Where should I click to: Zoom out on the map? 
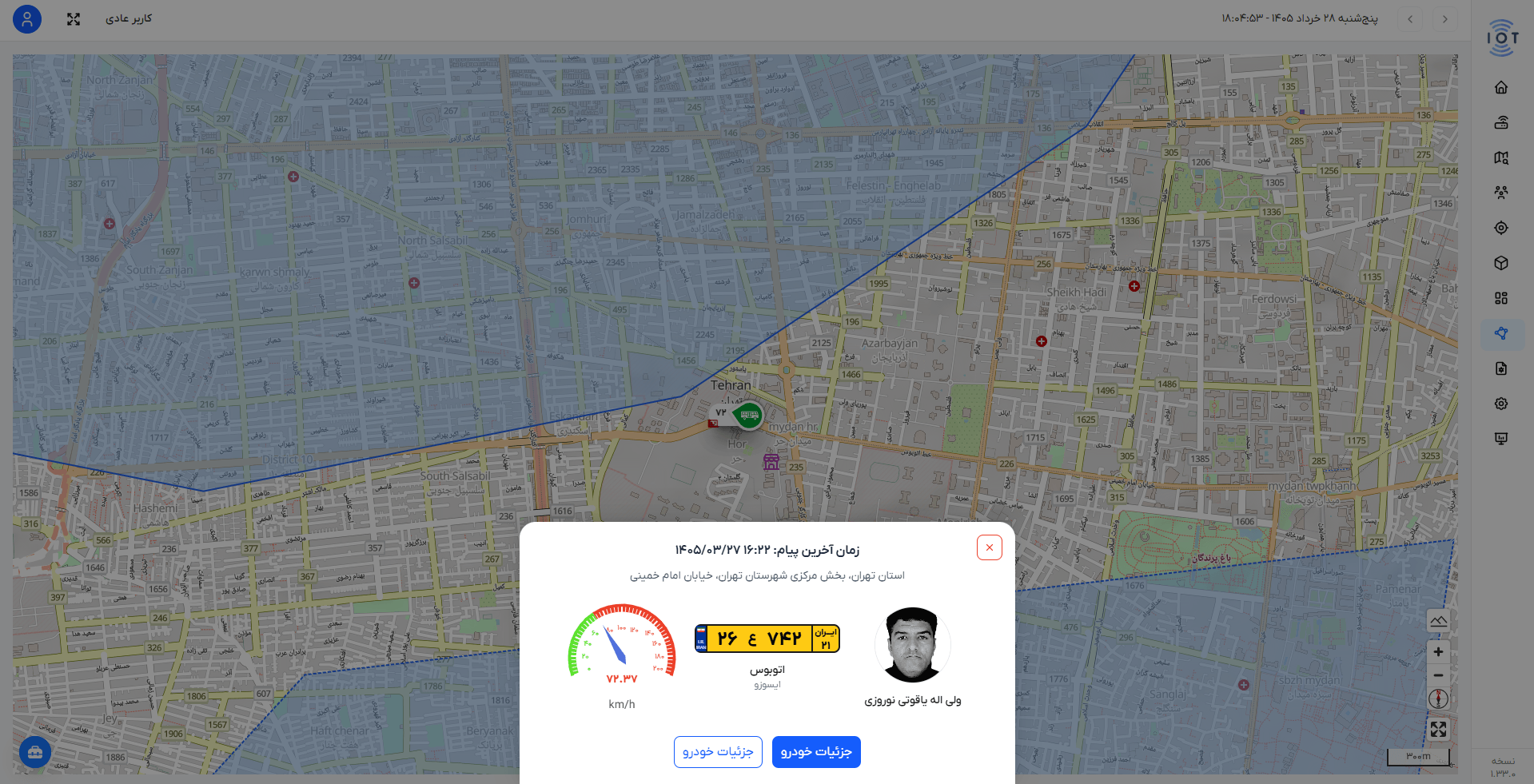(x=1438, y=675)
